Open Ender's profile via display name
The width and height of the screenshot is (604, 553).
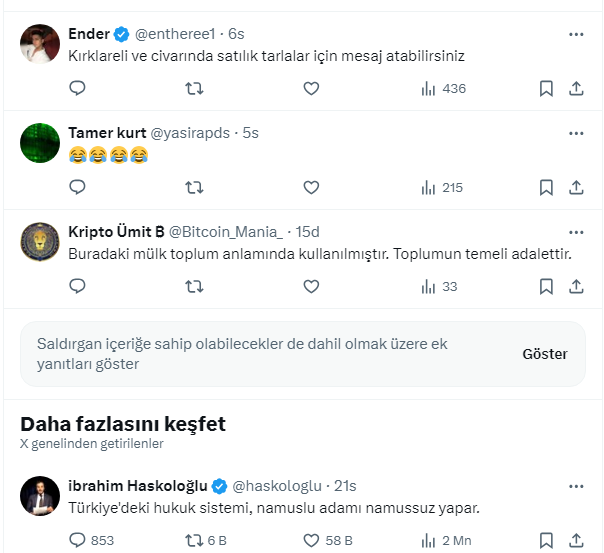click(89, 34)
